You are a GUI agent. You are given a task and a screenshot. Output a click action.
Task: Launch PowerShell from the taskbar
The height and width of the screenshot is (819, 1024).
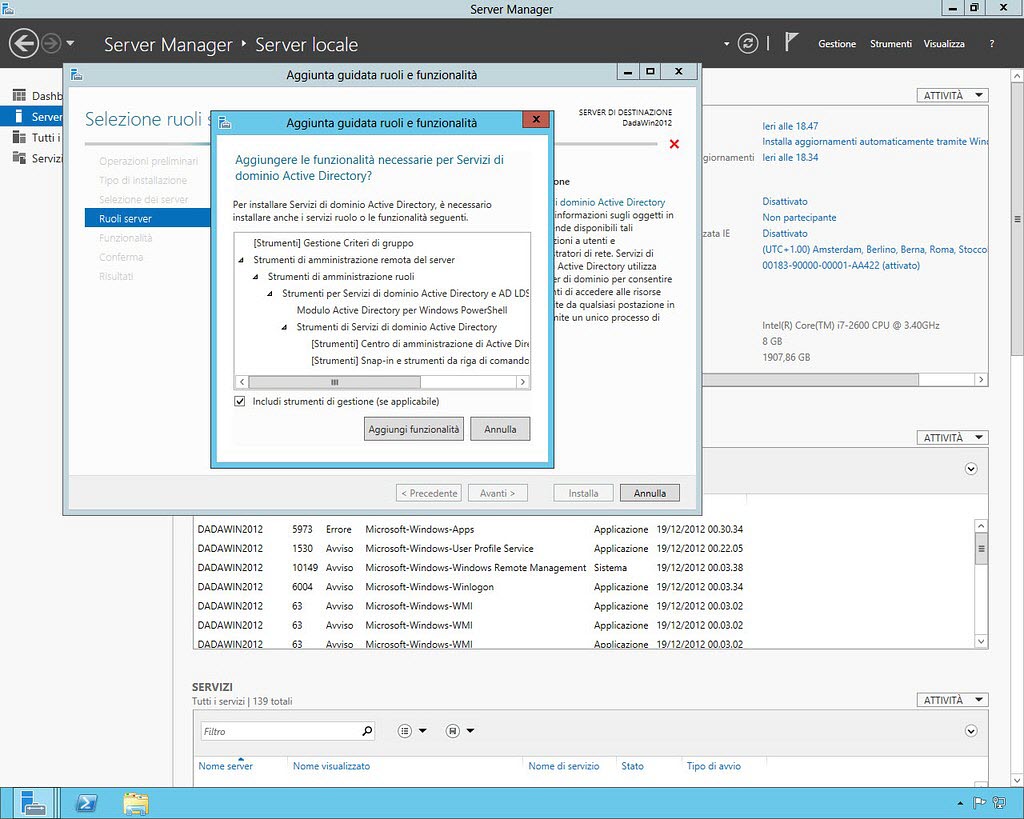click(x=86, y=803)
